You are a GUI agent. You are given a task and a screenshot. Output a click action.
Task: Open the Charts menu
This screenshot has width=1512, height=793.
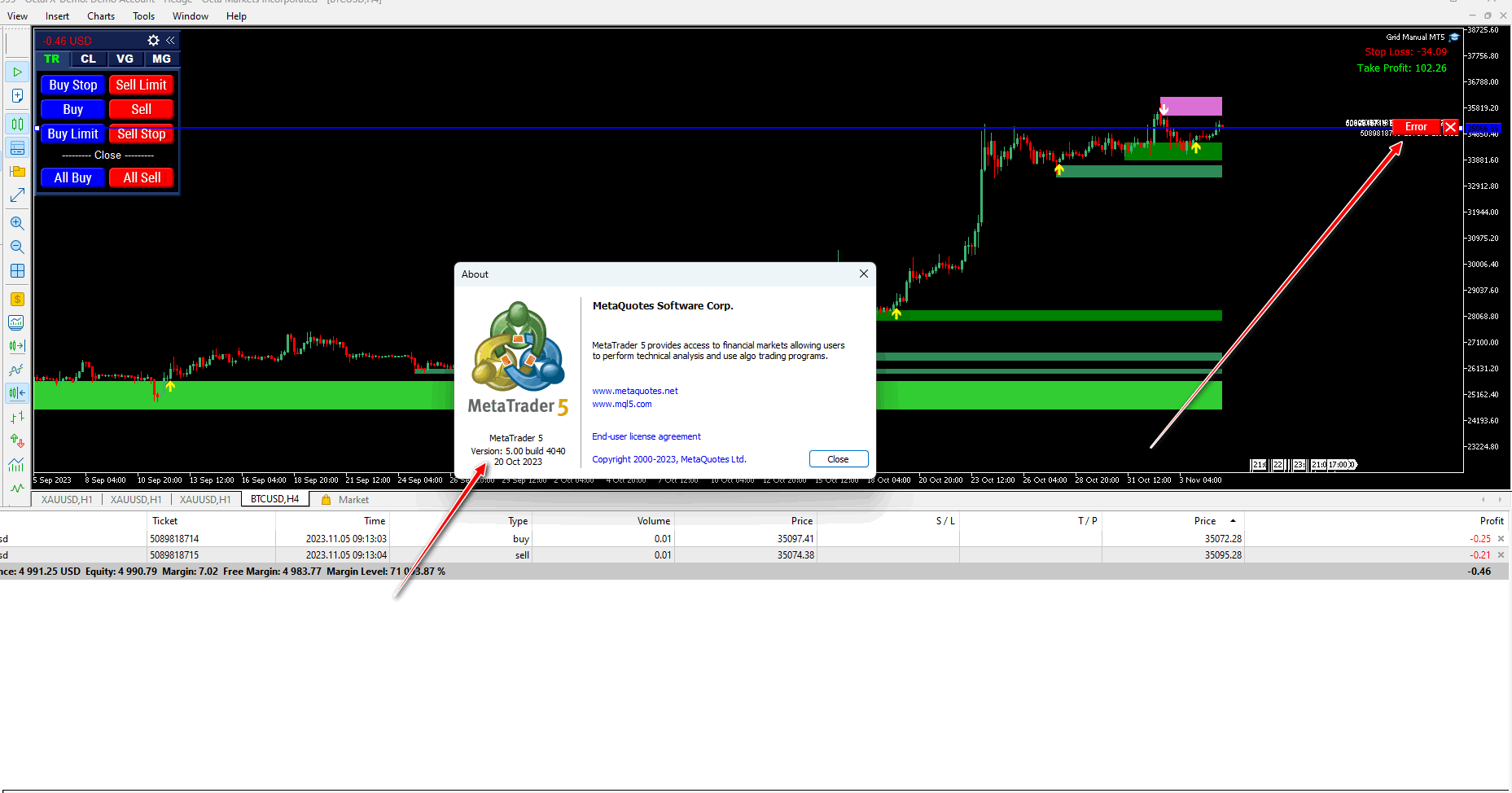101,16
